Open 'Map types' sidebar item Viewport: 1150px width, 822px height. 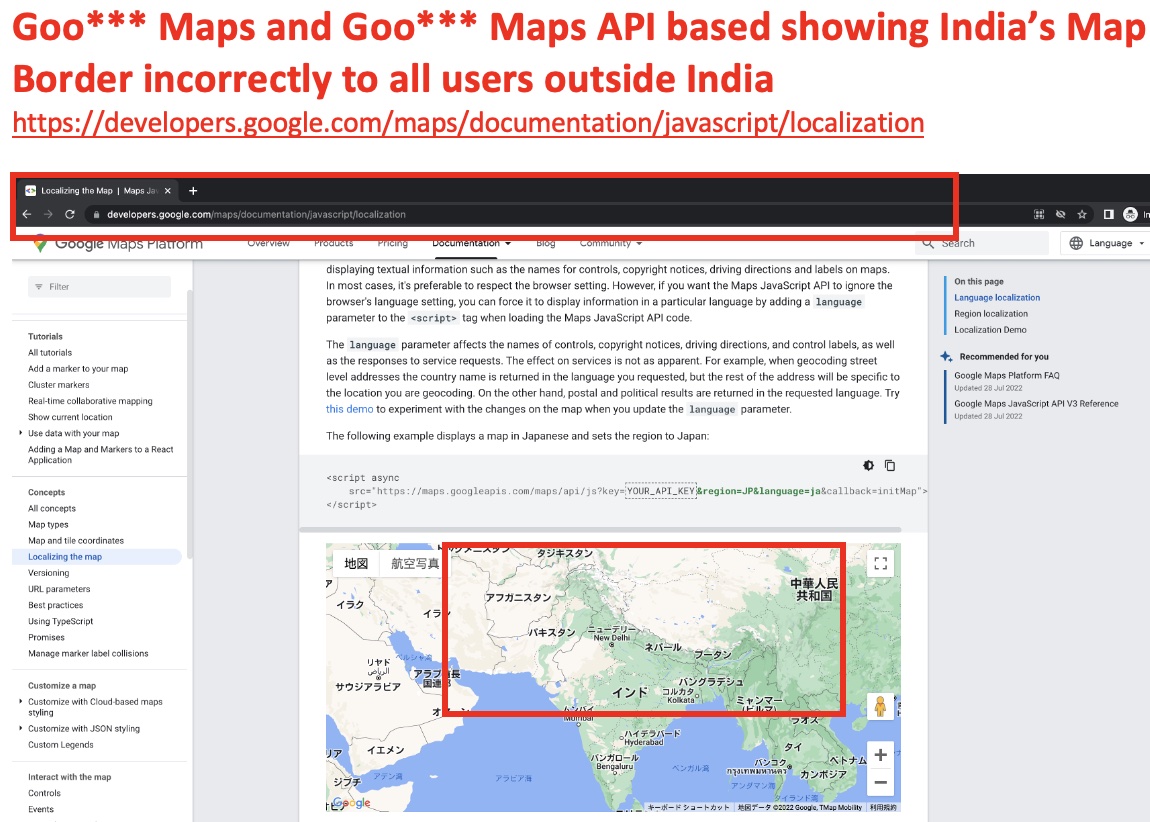pos(48,525)
